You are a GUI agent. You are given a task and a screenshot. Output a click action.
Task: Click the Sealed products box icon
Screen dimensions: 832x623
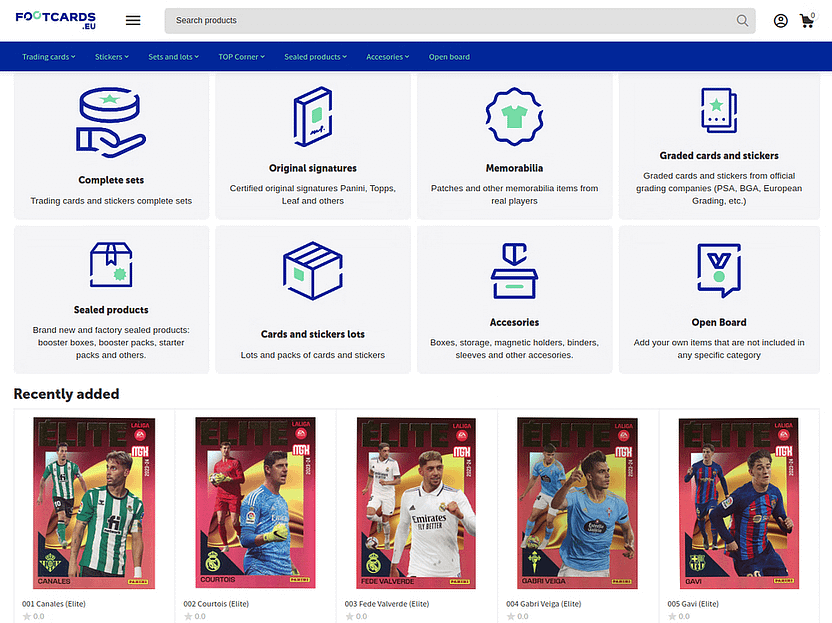click(x=111, y=265)
